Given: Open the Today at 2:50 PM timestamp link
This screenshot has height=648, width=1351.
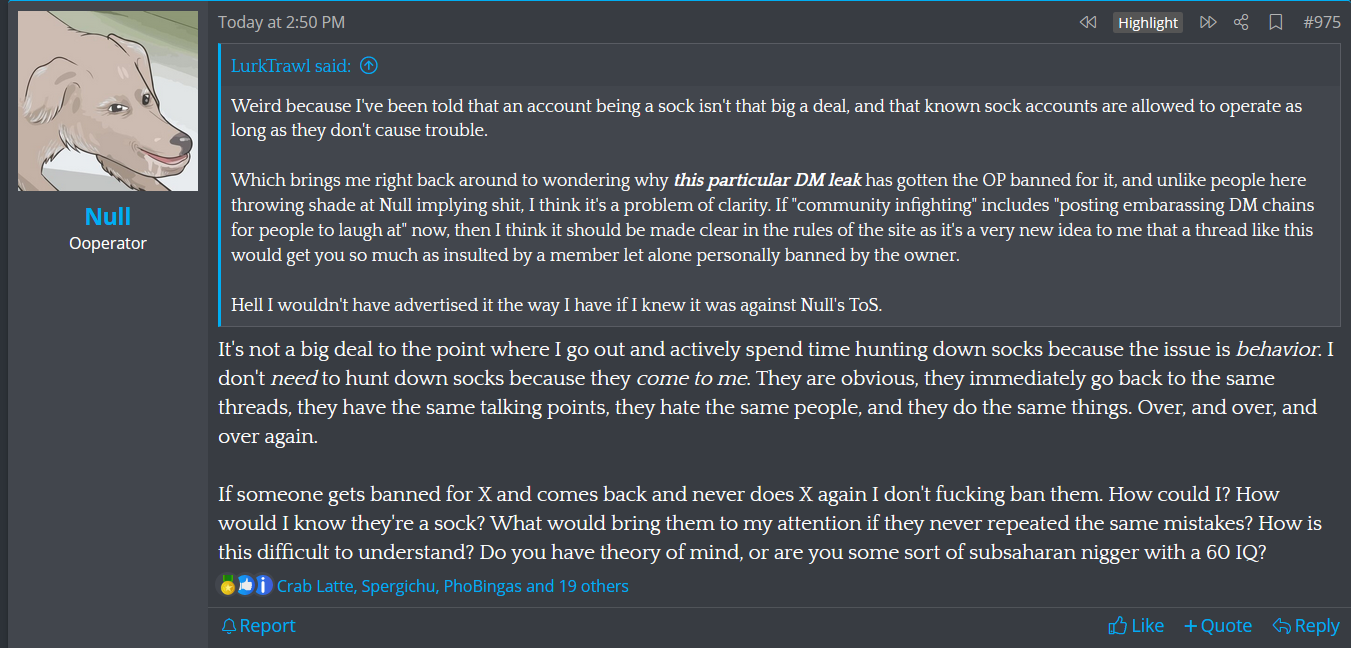Looking at the screenshot, I should point(281,22).
